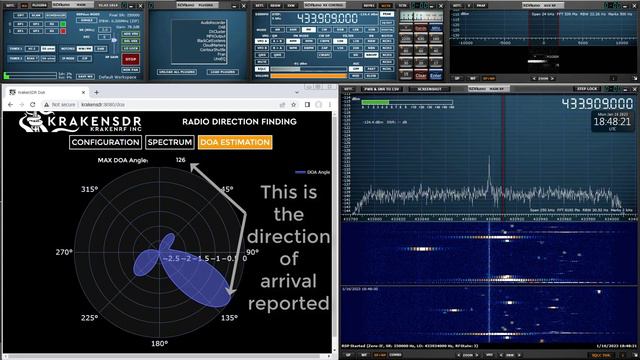Select DAB in the plugin list
640x360 pixels.
(x=222, y=27)
